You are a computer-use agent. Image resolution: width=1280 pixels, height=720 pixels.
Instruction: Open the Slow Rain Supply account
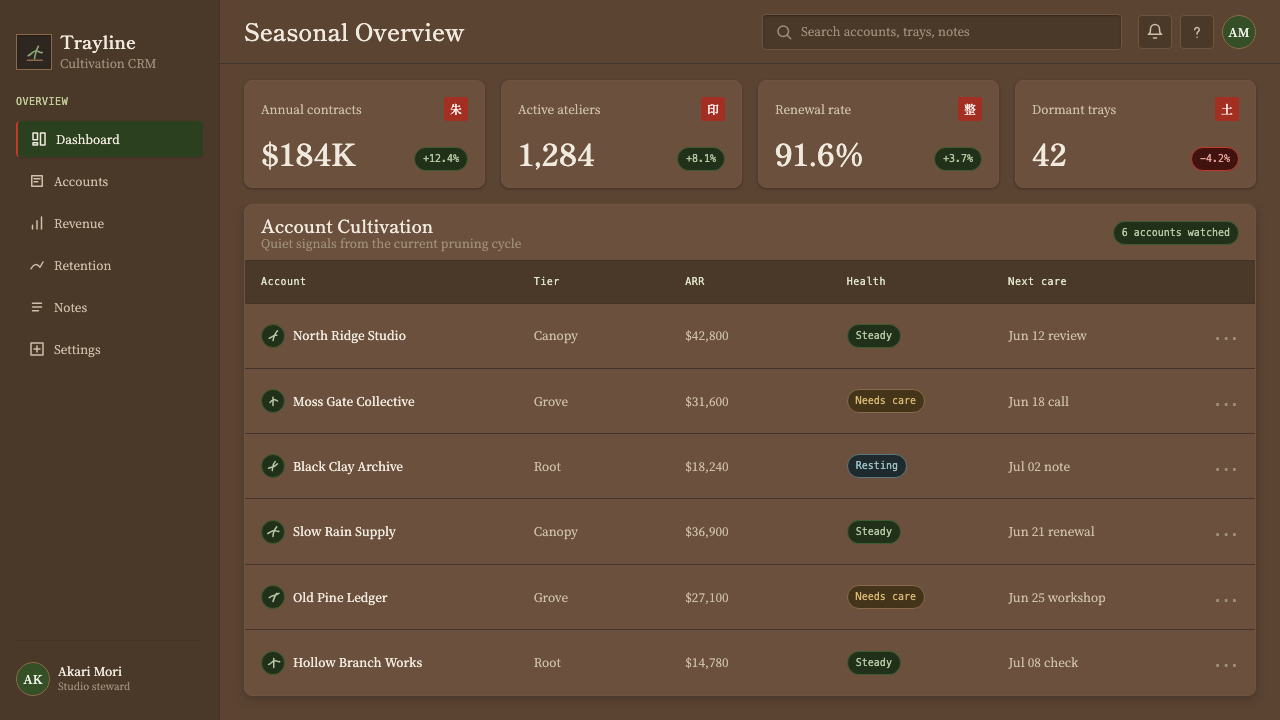click(x=344, y=532)
